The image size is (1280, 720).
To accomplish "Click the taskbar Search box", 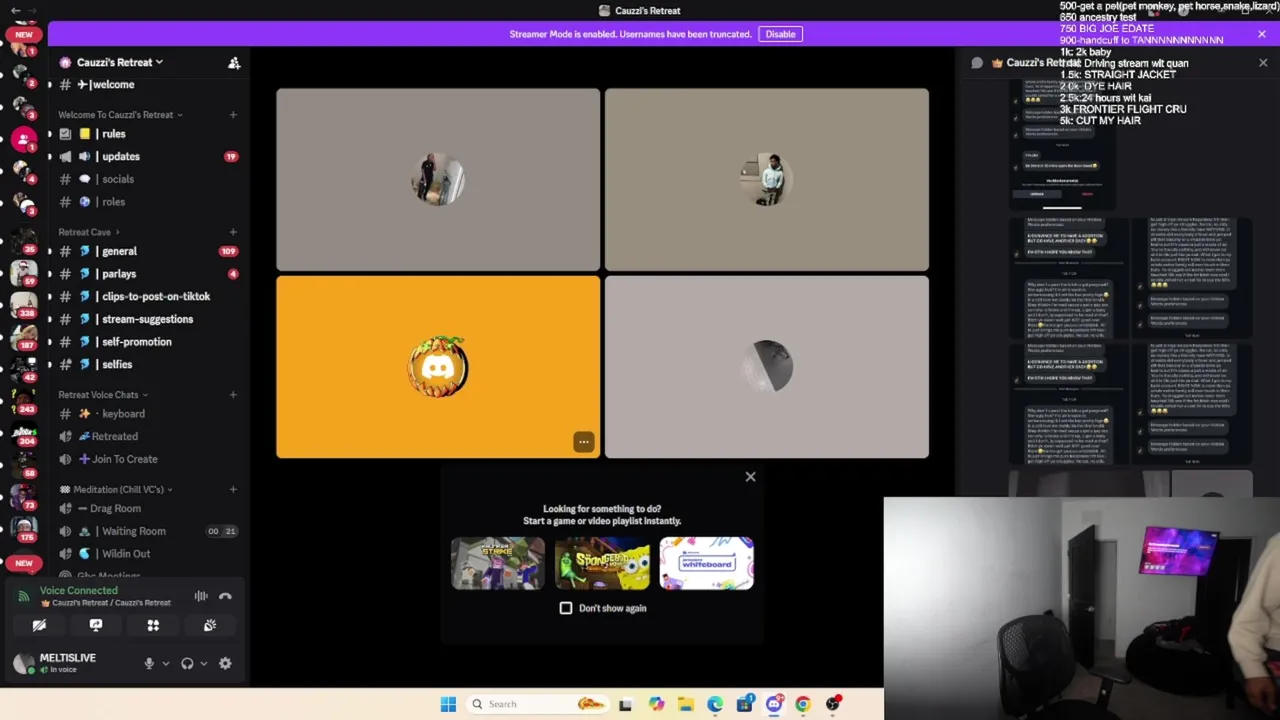I will [x=537, y=704].
